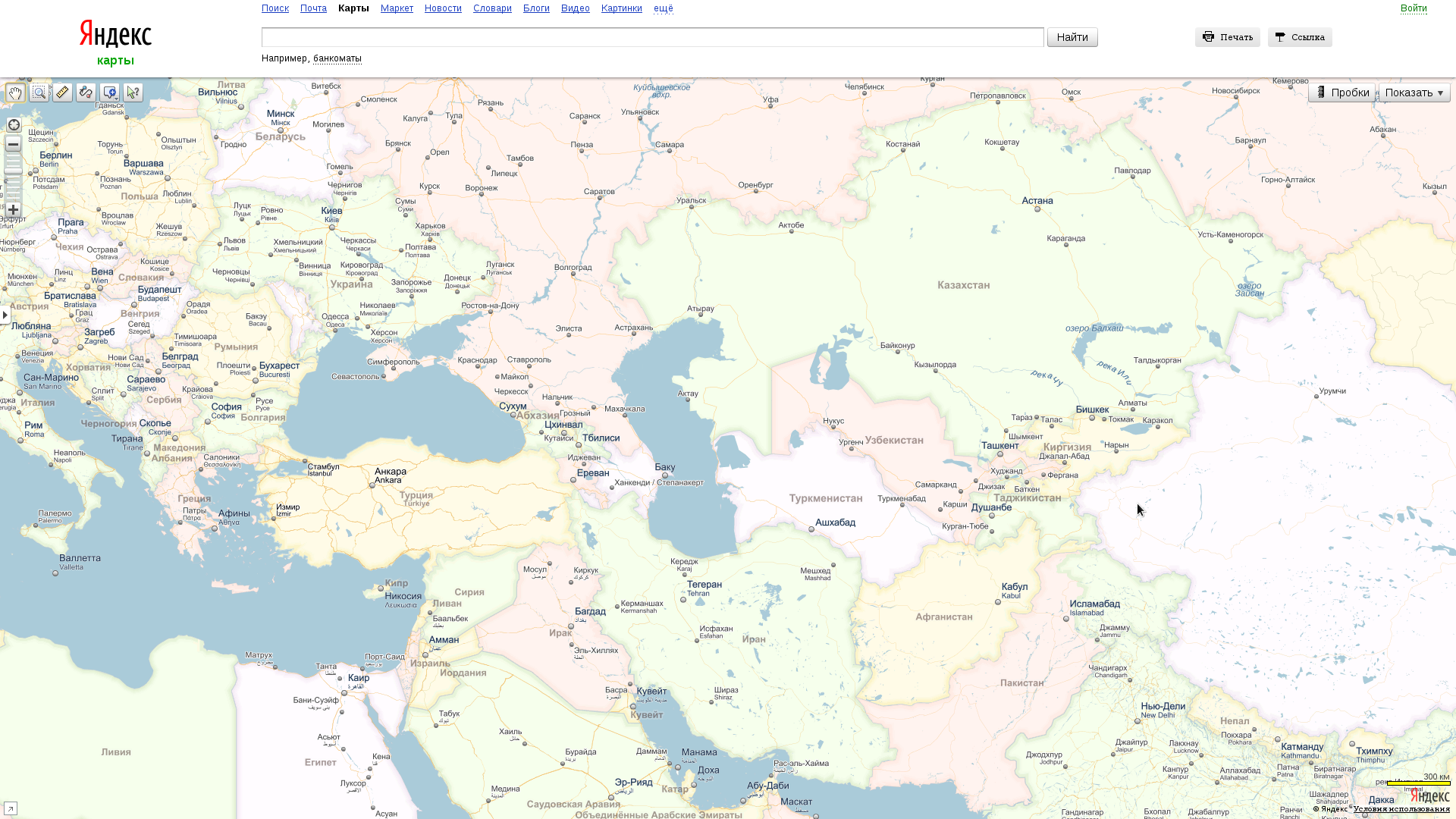Click the Войти login link

[x=1414, y=8]
